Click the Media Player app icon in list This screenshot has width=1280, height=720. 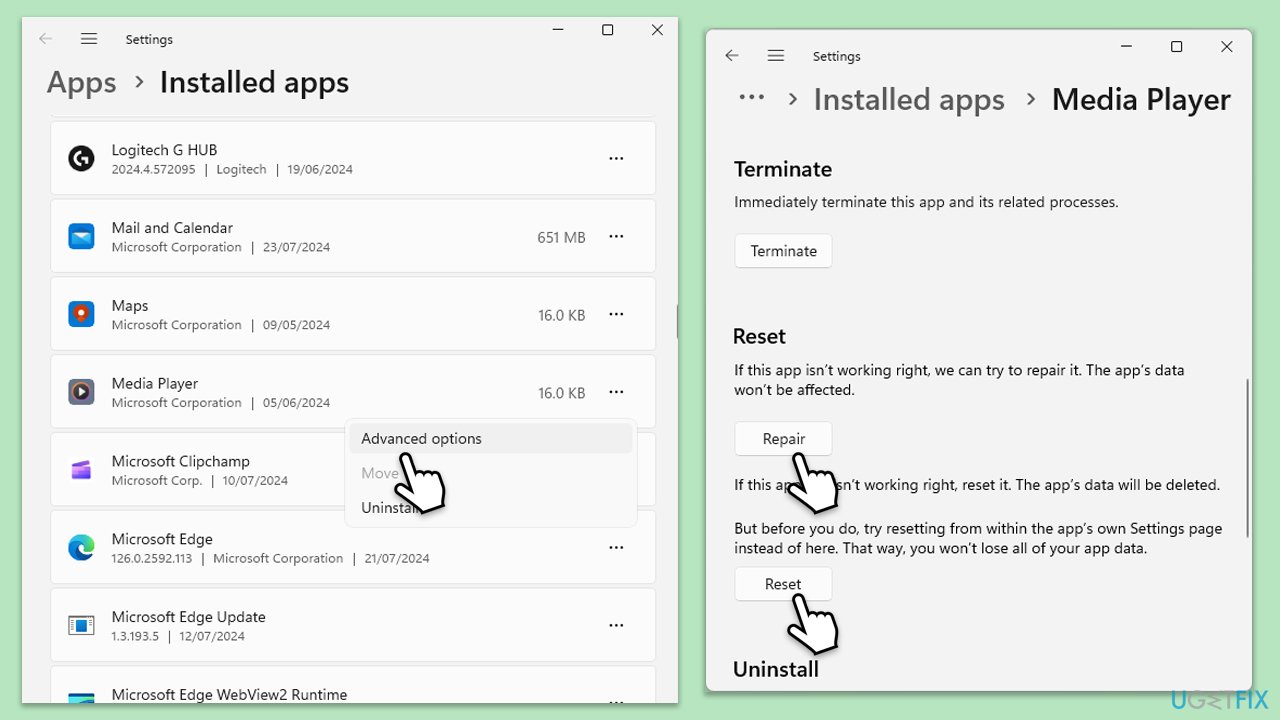click(x=81, y=392)
